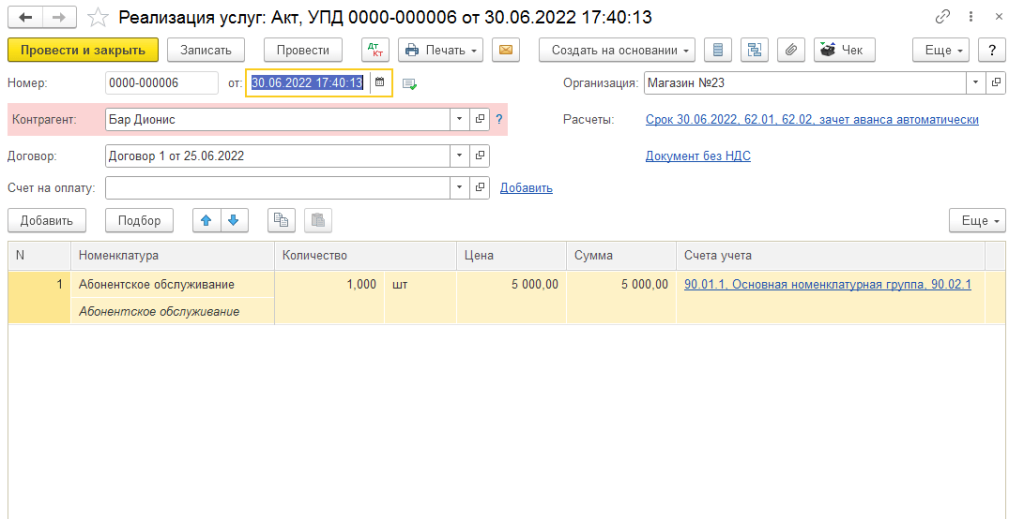
Task: Copy link to document chain icon
Action: point(943,17)
